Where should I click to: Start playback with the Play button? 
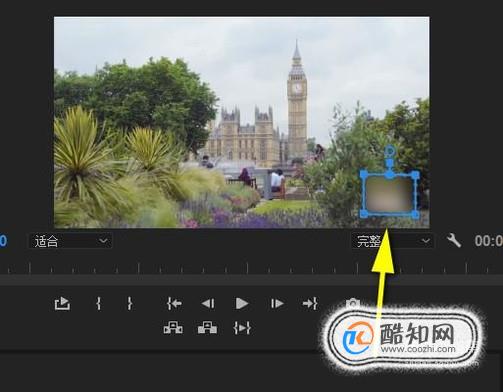pos(242,304)
